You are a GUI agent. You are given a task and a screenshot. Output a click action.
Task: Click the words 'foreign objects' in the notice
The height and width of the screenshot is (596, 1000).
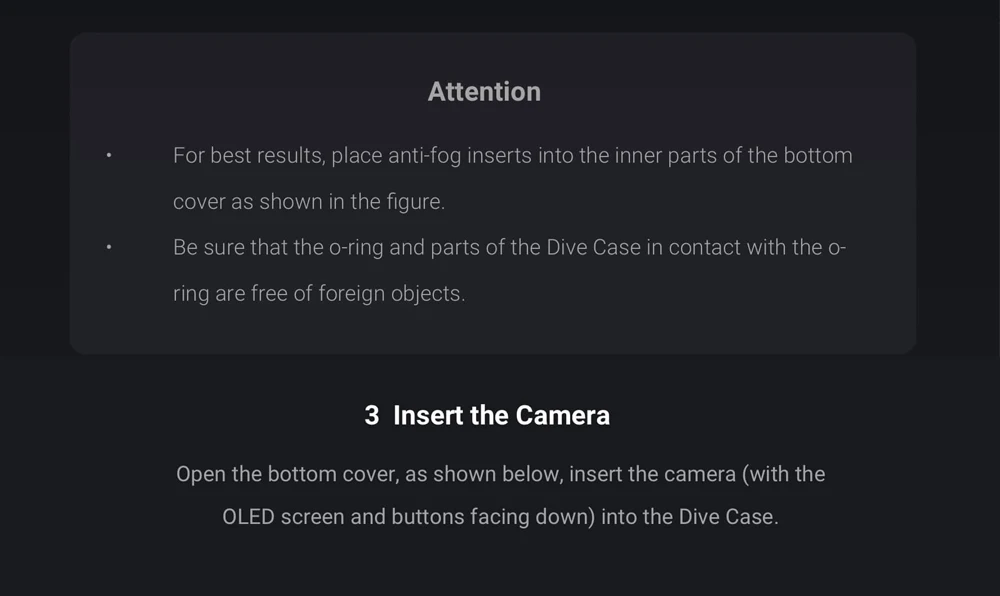[x=391, y=295]
